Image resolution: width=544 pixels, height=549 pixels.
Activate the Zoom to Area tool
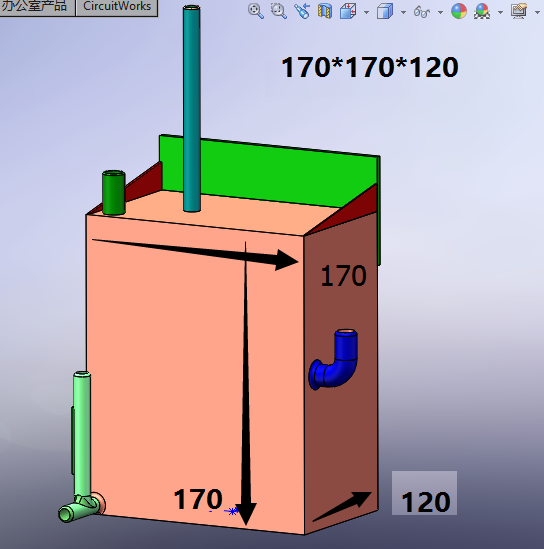click(x=279, y=11)
